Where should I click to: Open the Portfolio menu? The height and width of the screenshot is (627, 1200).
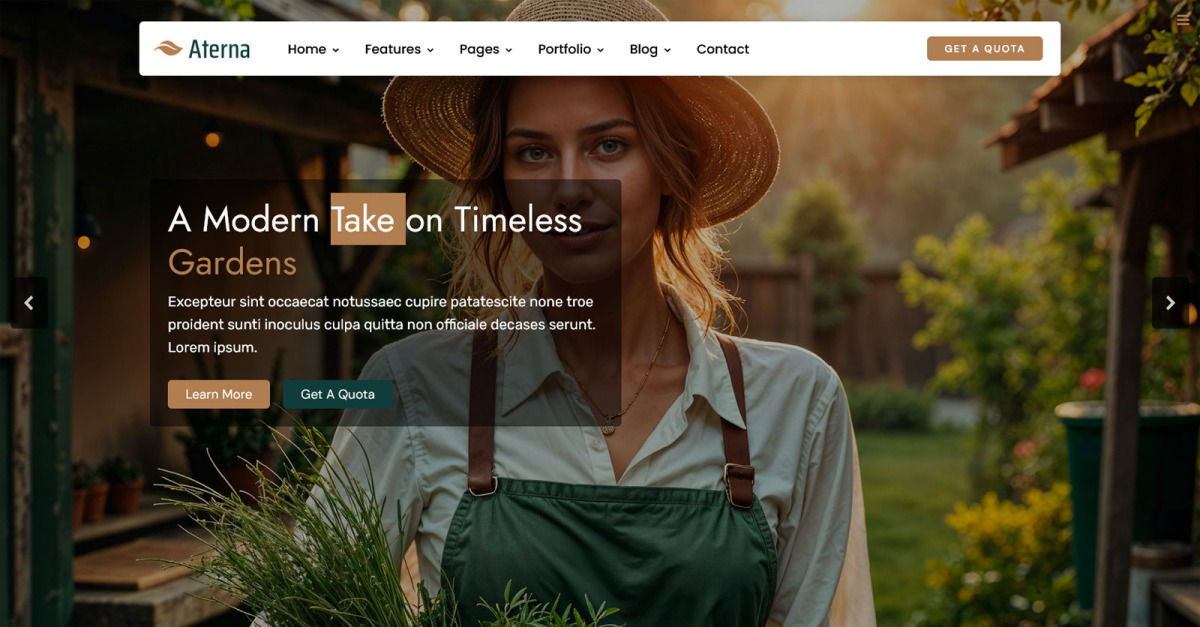571,49
